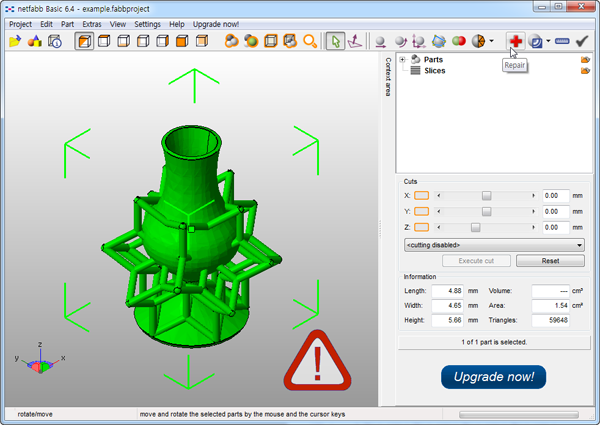The width and height of the screenshot is (600, 425).
Task: Click the left arrow of the Z slider
Action: coord(439,227)
